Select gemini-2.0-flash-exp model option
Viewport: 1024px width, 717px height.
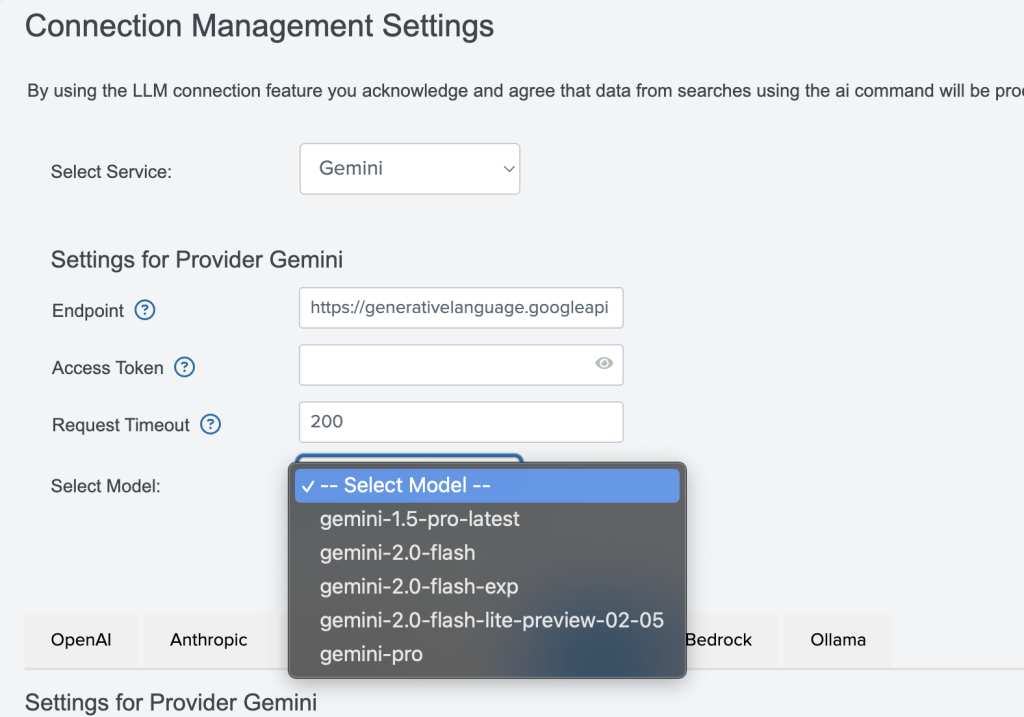(x=487, y=586)
